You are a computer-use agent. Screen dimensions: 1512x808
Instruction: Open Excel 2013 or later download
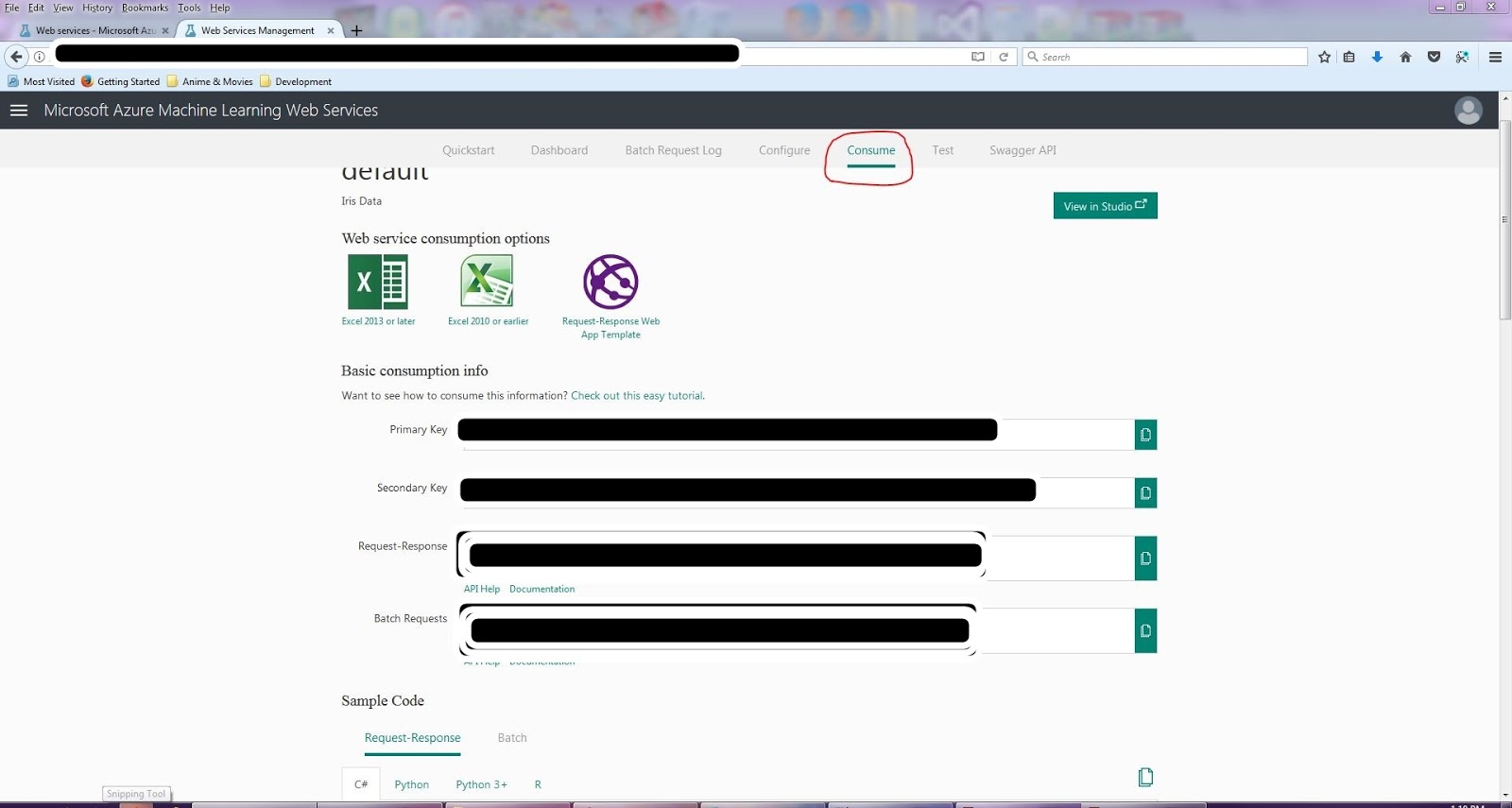pos(378,290)
